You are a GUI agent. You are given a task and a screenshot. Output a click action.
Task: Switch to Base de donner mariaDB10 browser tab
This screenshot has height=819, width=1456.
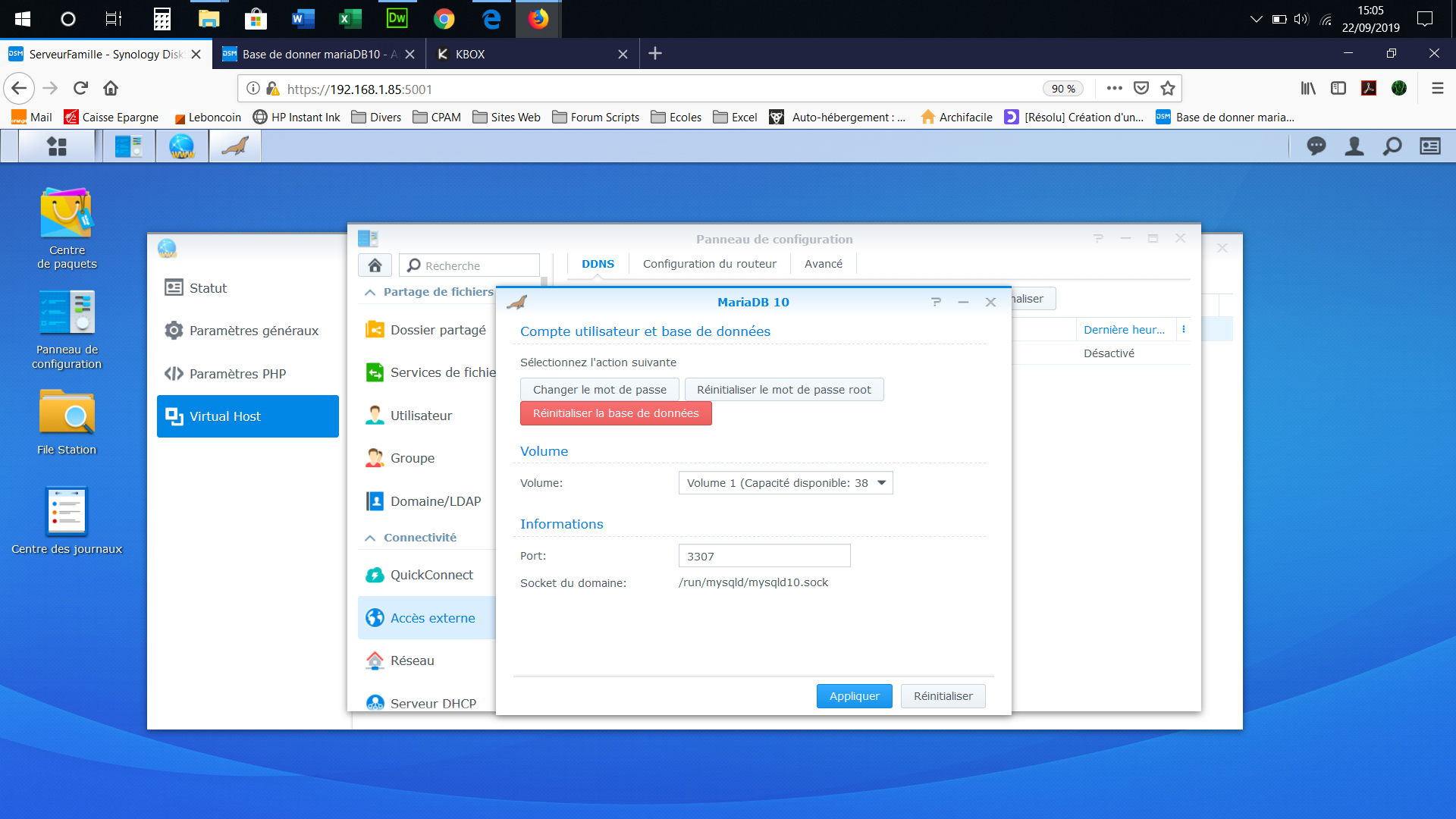(318, 54)
